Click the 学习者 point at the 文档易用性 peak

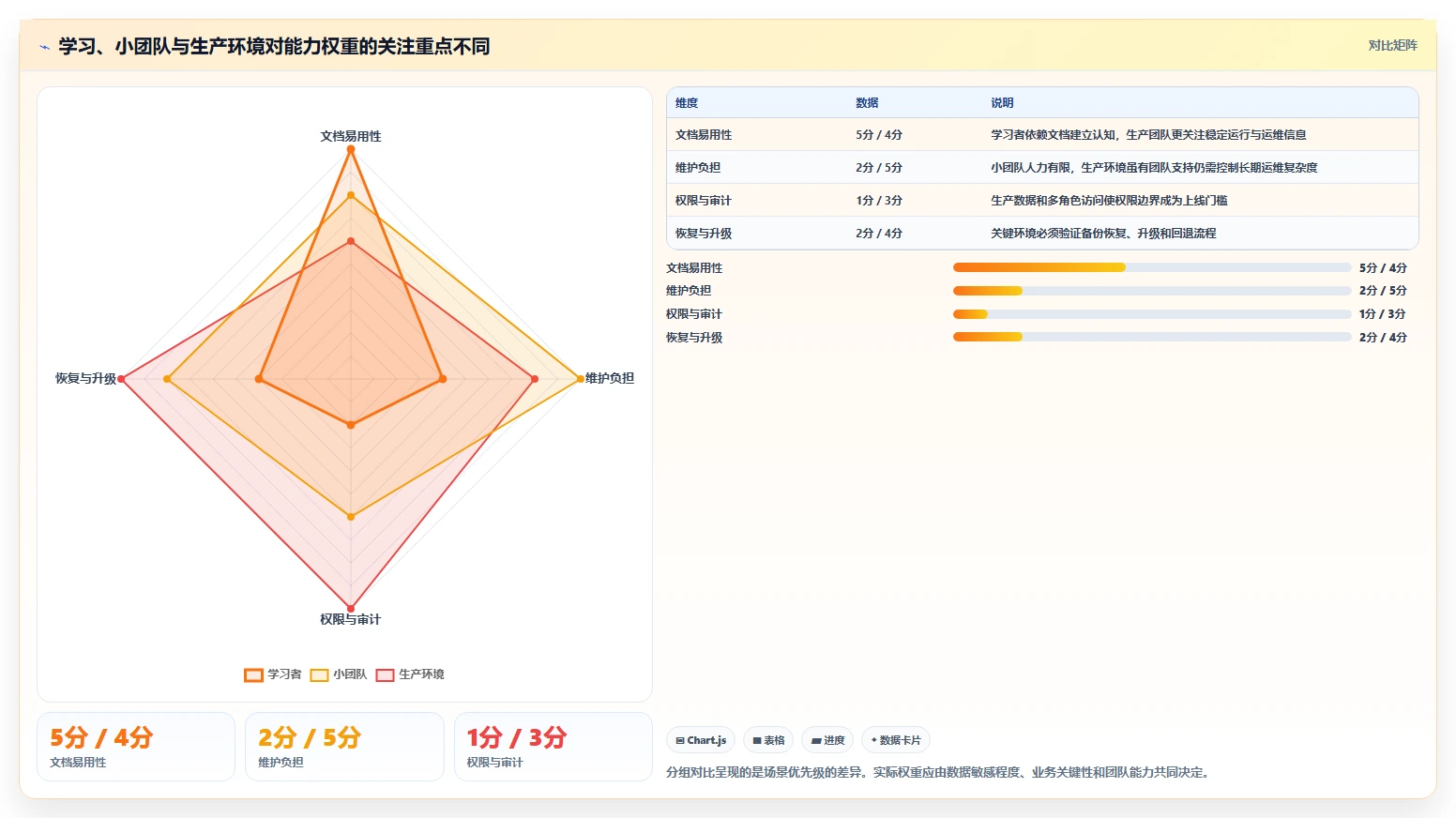tap(351, 149)
